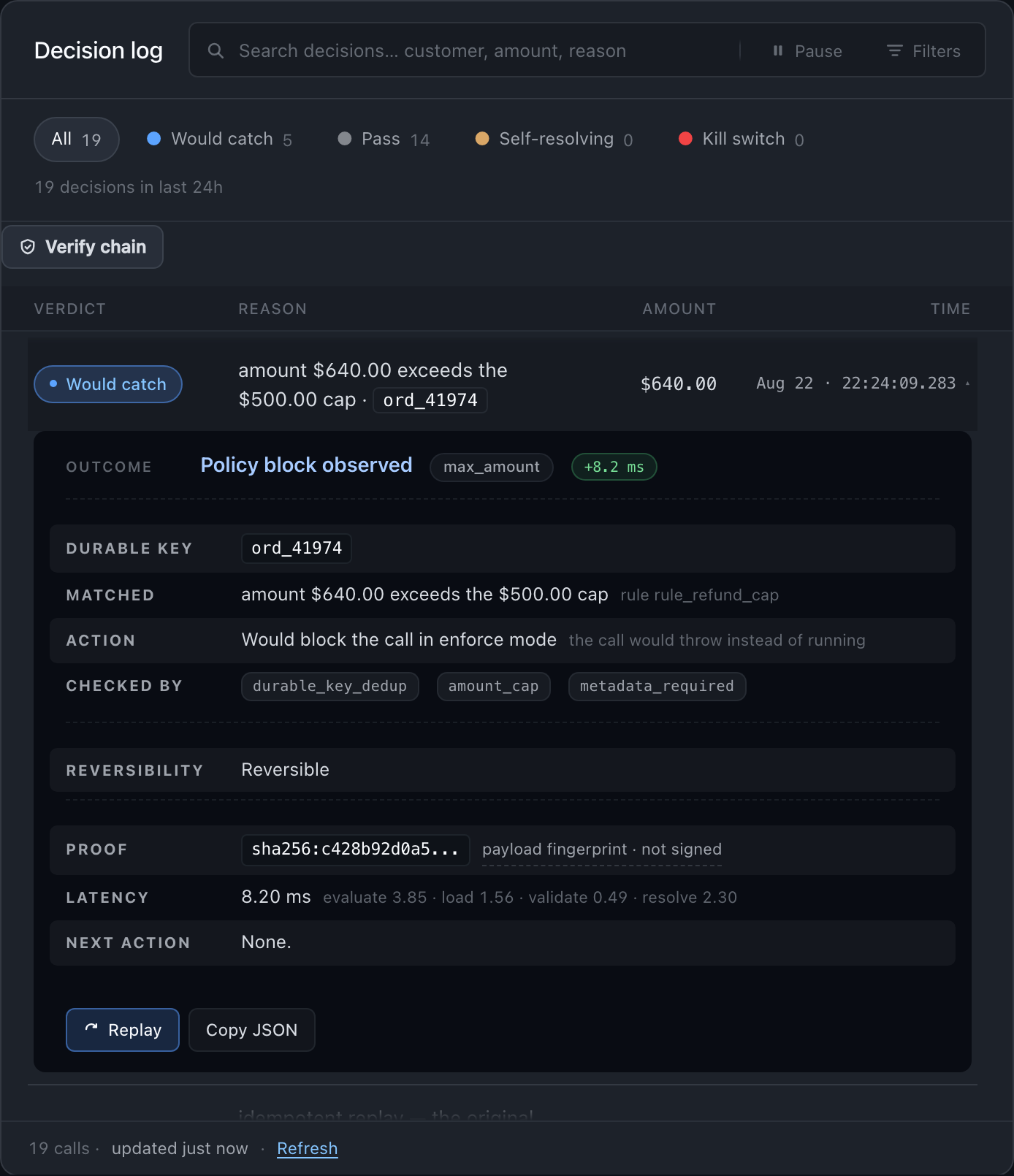Click the amount_cap check chip
The height and width of the screenshot is (1176, 1014).
point(494,687)
